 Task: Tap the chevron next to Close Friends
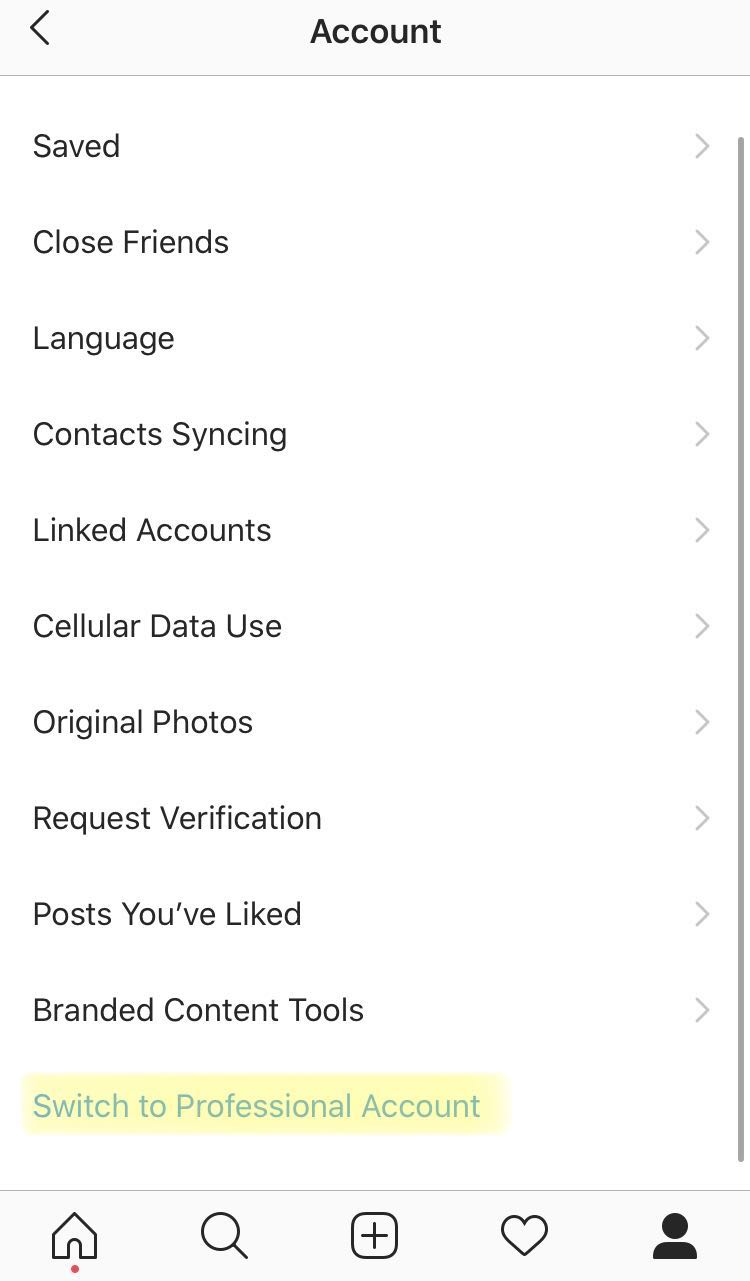[x=702, y=242]
